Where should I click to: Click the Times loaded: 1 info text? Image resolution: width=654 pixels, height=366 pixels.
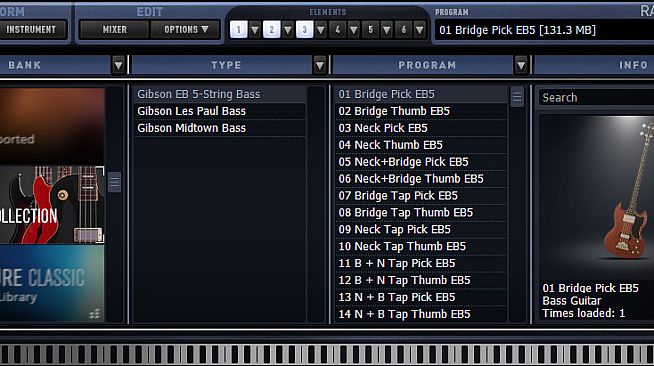point(584,313)
